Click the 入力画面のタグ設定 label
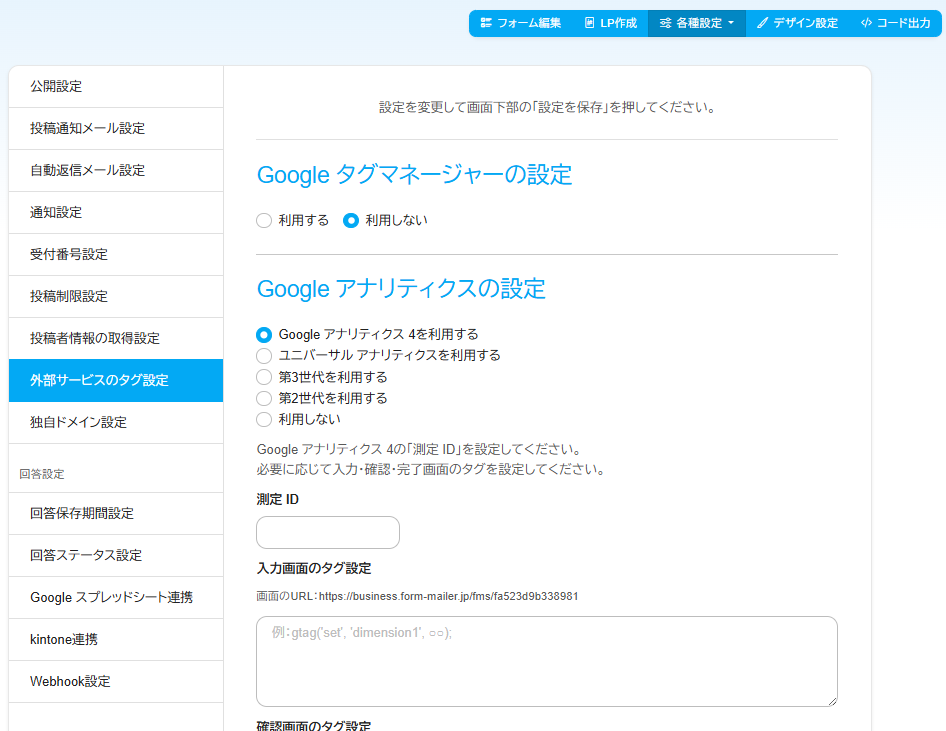 pos(314,568)
